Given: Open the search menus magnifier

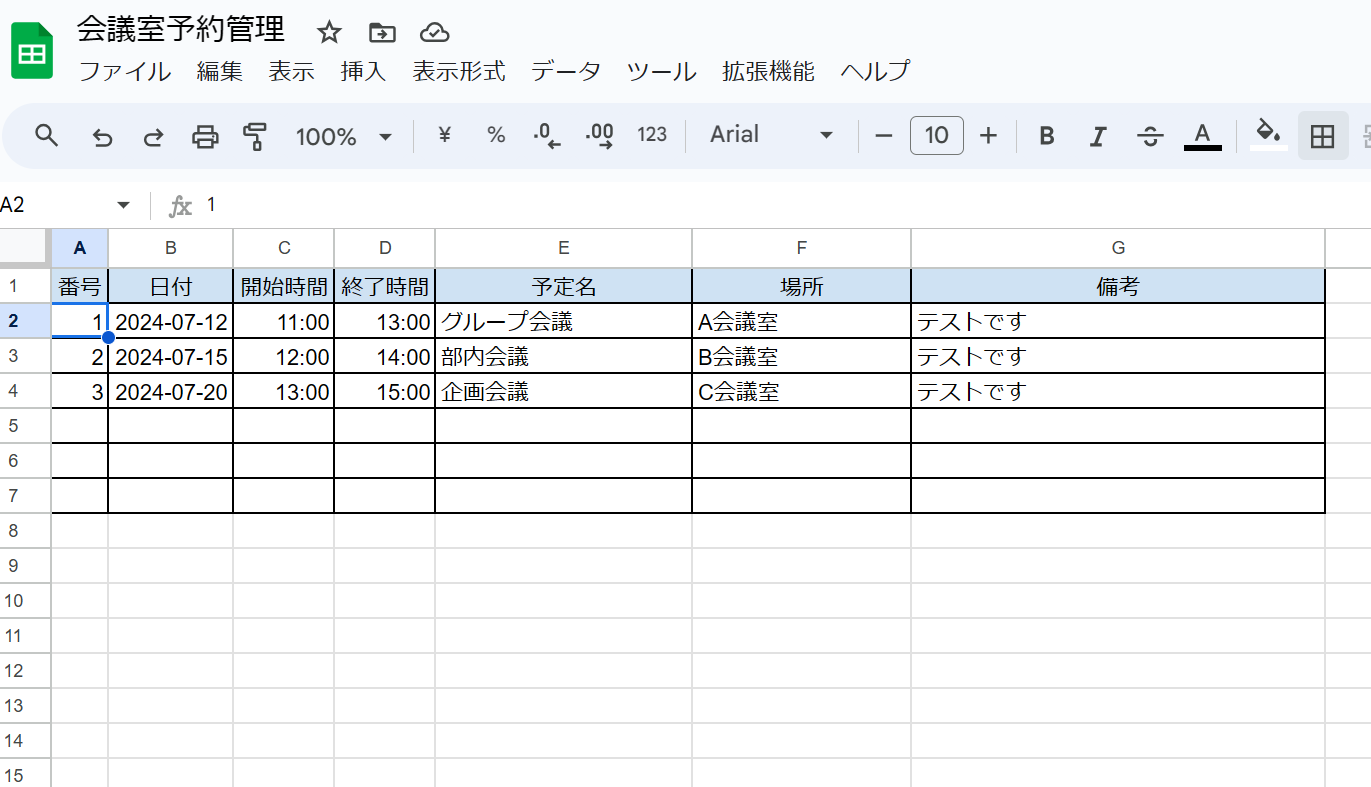Looking at the screenshot, I should pyautogui.click(x=46, y=136).
